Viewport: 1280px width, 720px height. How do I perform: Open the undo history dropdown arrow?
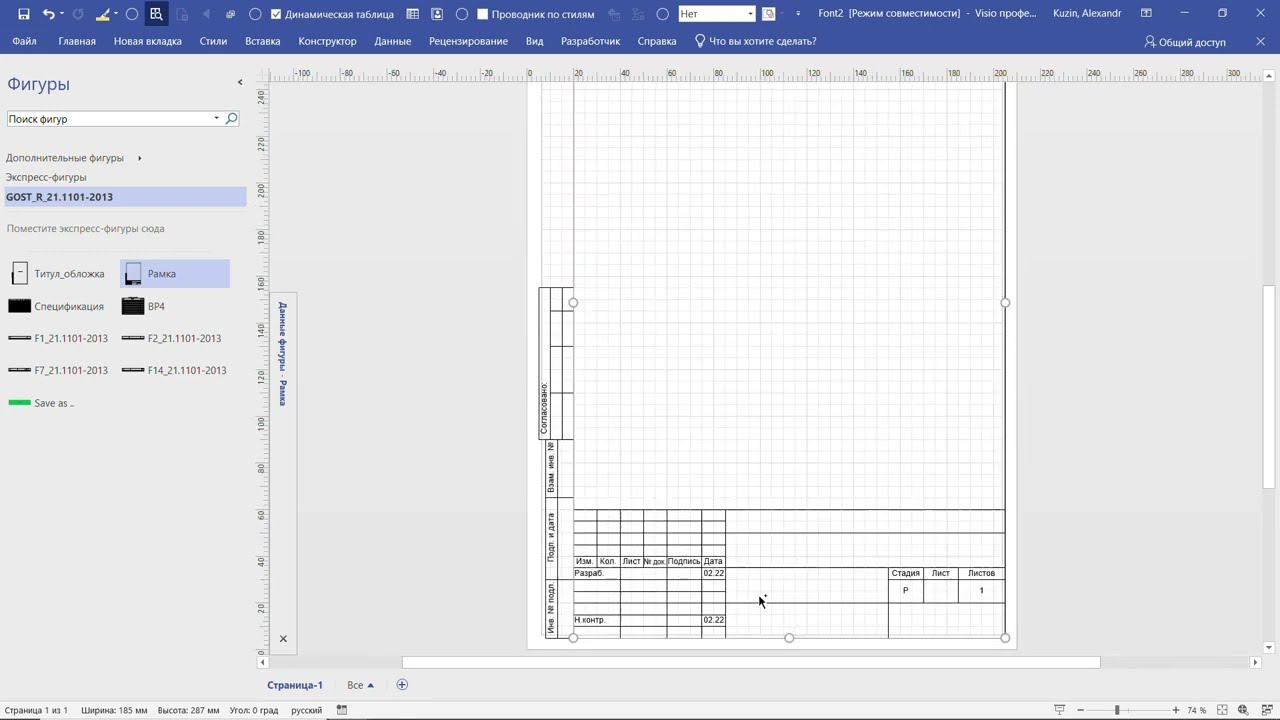(x=62, y=14)
